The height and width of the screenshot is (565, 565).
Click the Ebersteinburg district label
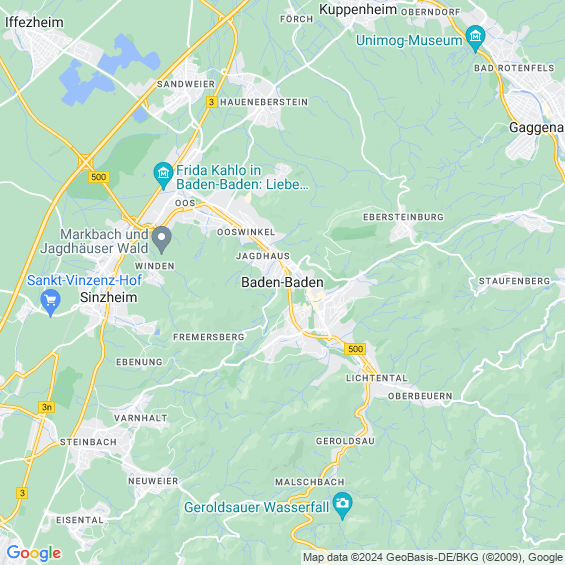point(403,217)
